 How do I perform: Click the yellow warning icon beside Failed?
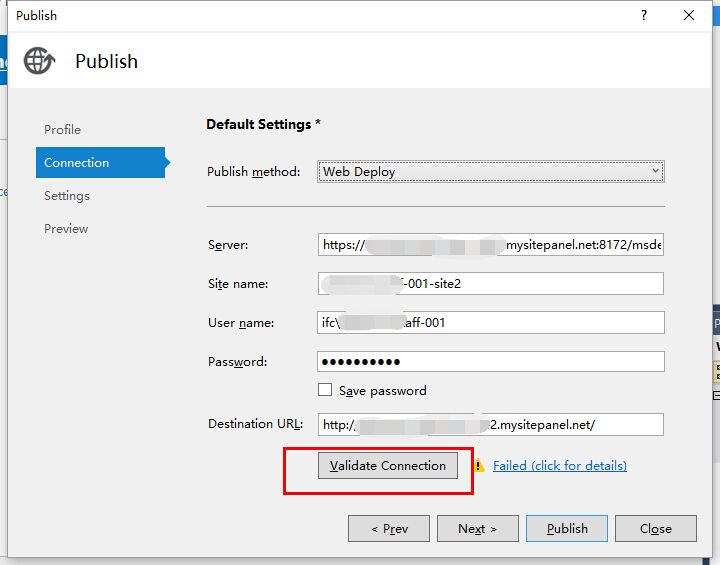point(479,465)
